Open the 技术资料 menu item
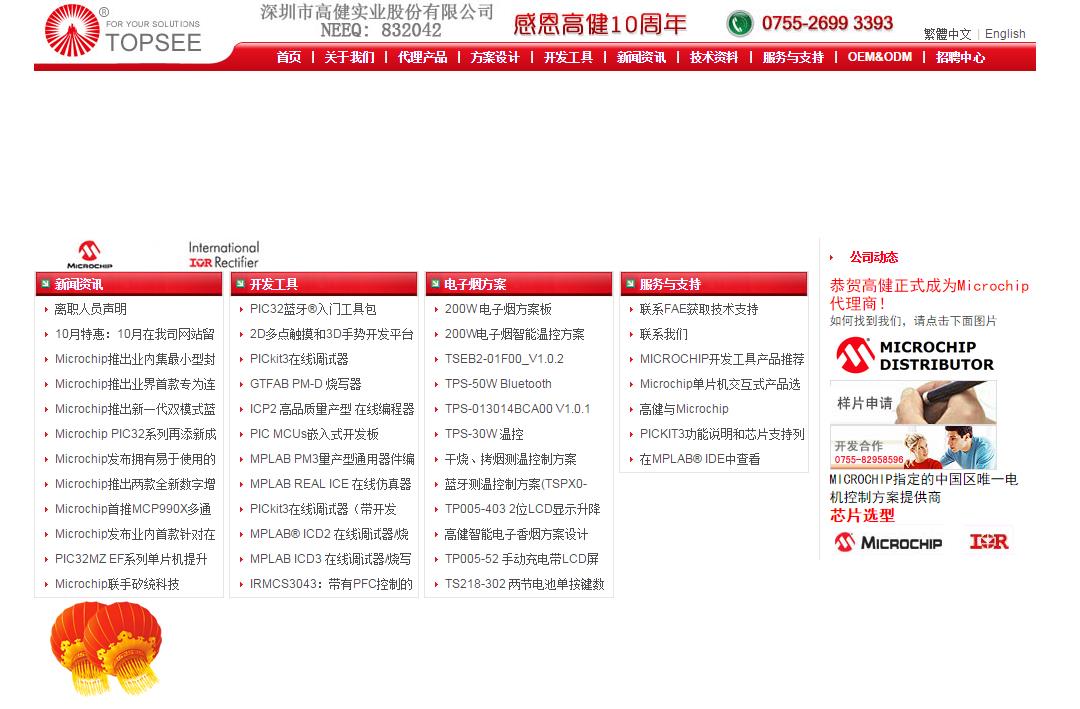This screenshot has width=1080, height=709. (714, 57)
